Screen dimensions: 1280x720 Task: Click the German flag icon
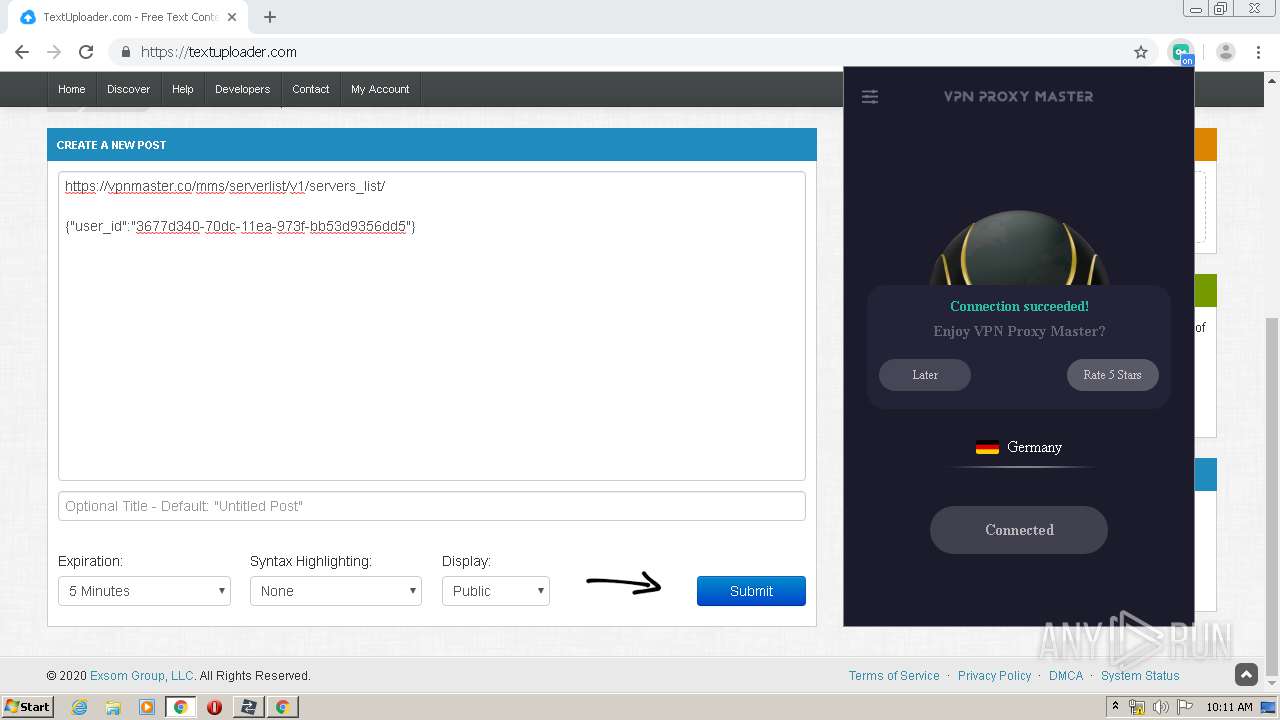pos(987,447)
